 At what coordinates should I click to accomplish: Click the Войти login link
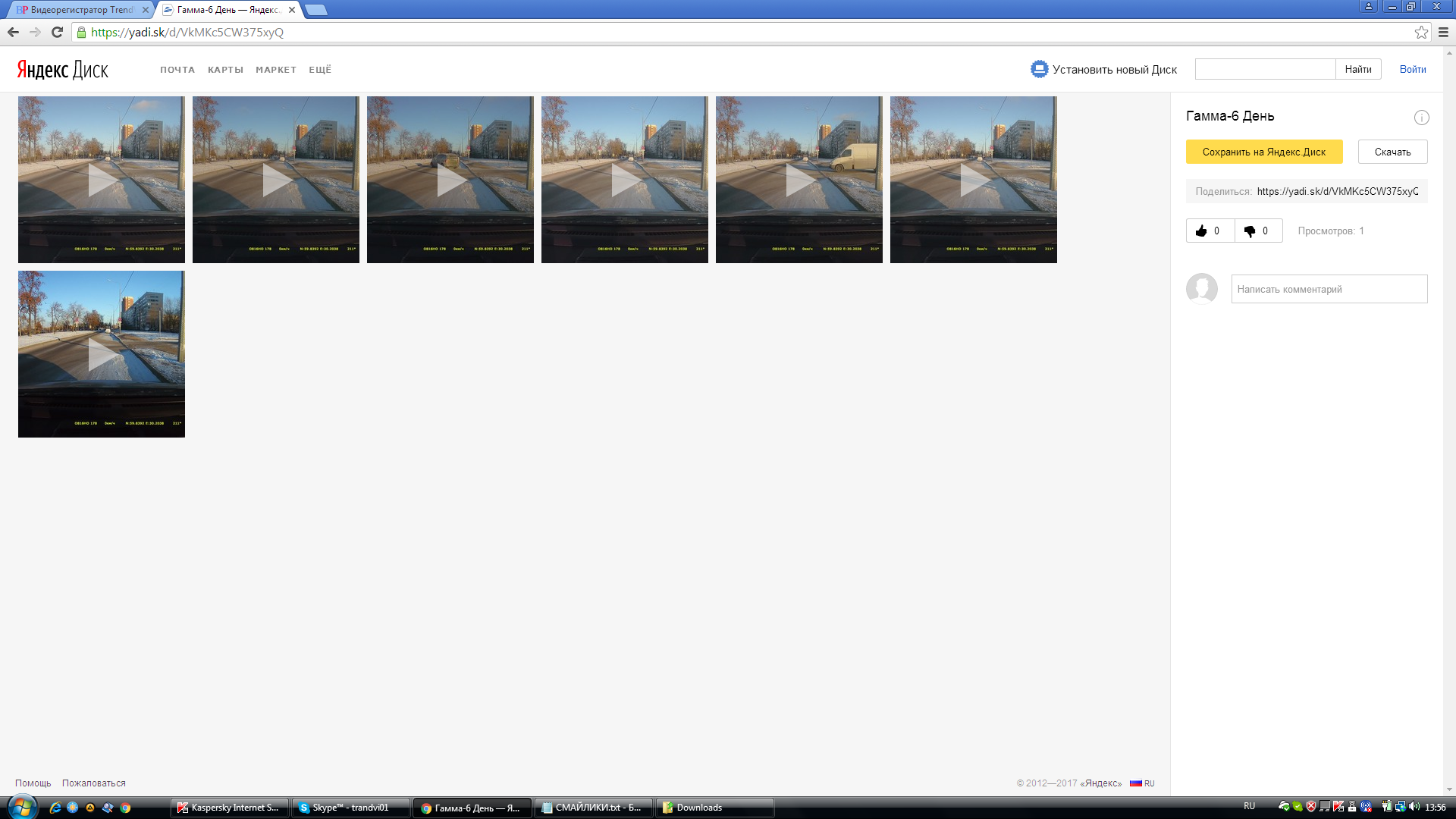(x=1412, y=69)
